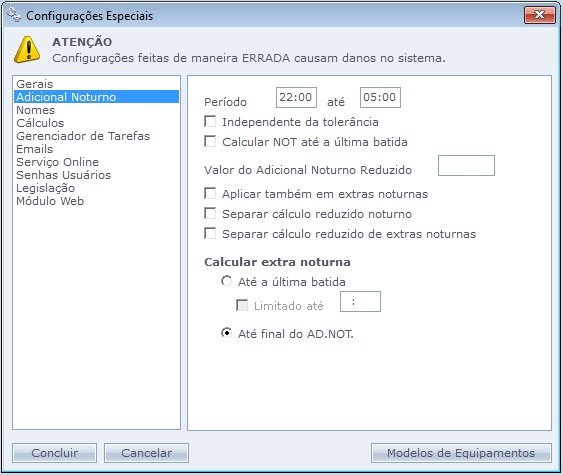Toggle Aplicar também em extras noturnas
The height and width of the screenshot is (475, 563).
(210, 193)
